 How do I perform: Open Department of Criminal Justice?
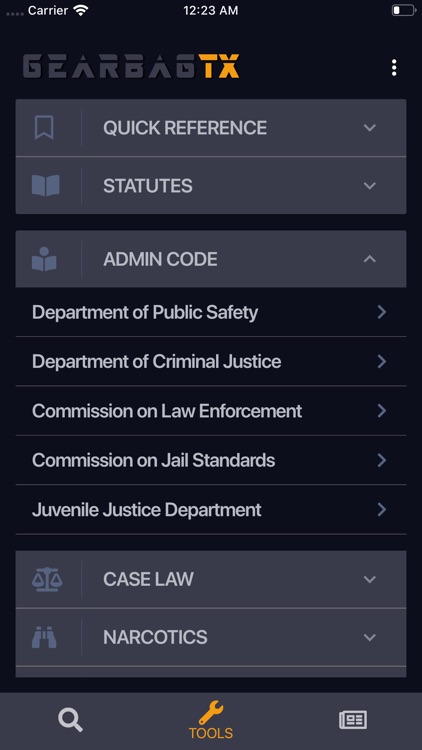click(211, 362)
